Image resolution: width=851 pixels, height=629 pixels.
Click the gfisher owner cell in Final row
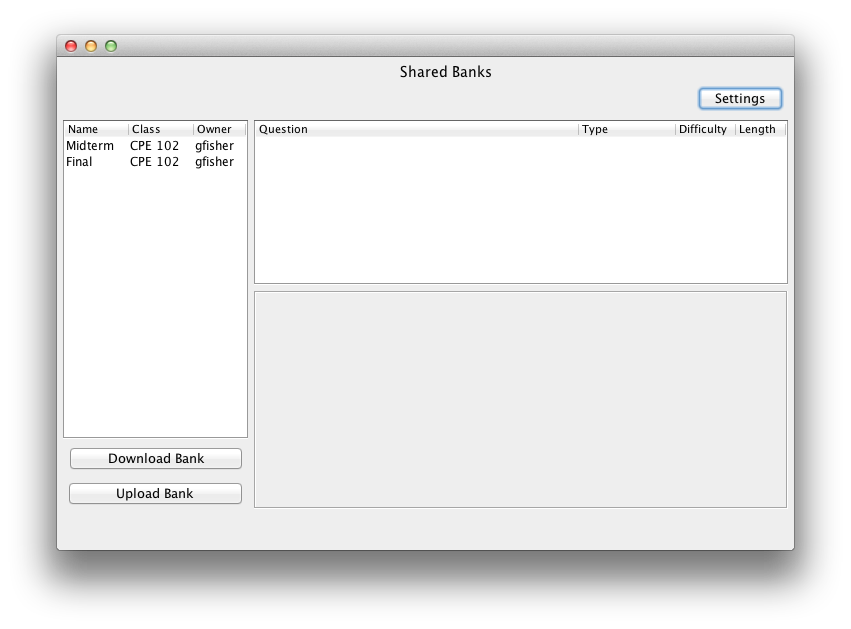(215, 162)
